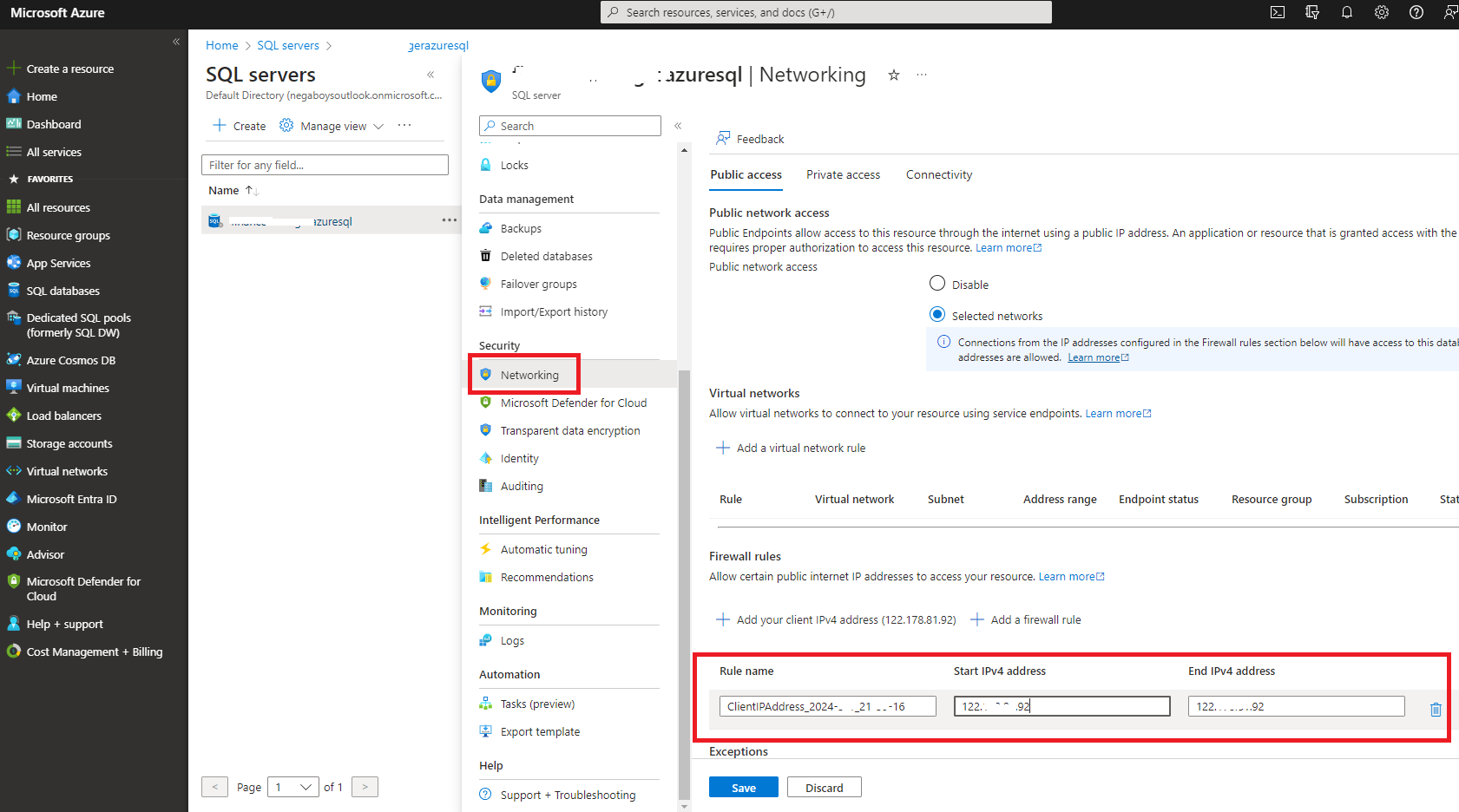
Task: Open Automatic tuning
Action: [543, 549]
